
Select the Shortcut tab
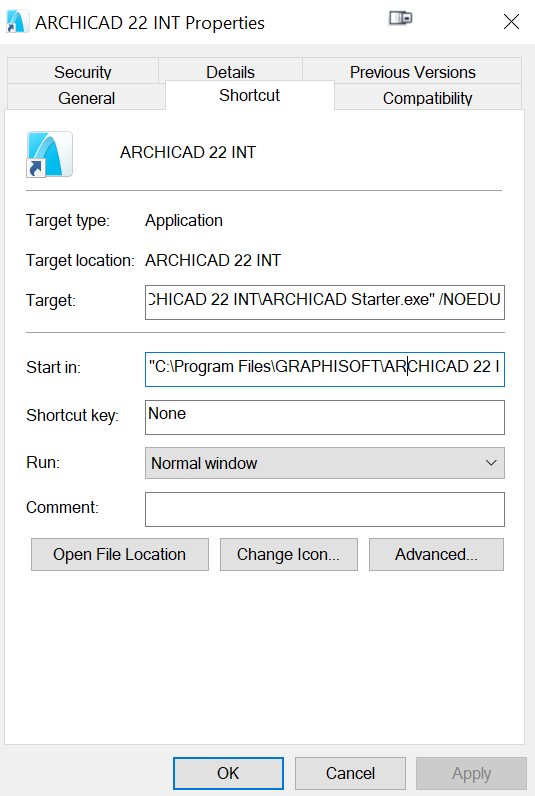click(249, 95)
